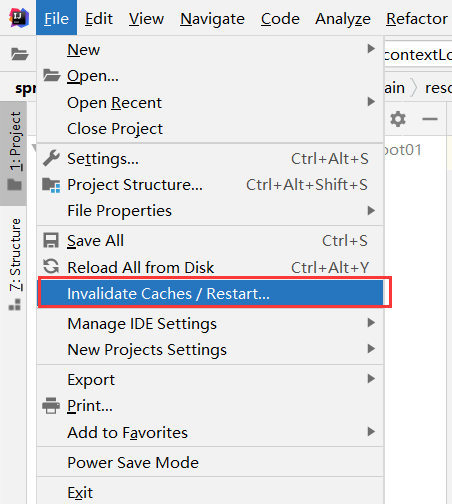Open the Navigate menu
Viewport: 452px width, 504px height.
212,18
